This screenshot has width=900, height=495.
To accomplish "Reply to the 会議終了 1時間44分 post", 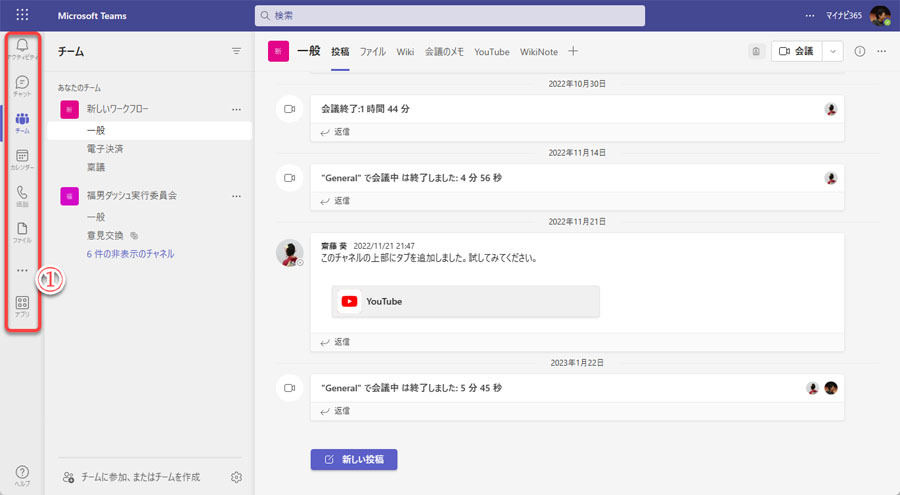I will pyautogui.click(x=335, y=132).
